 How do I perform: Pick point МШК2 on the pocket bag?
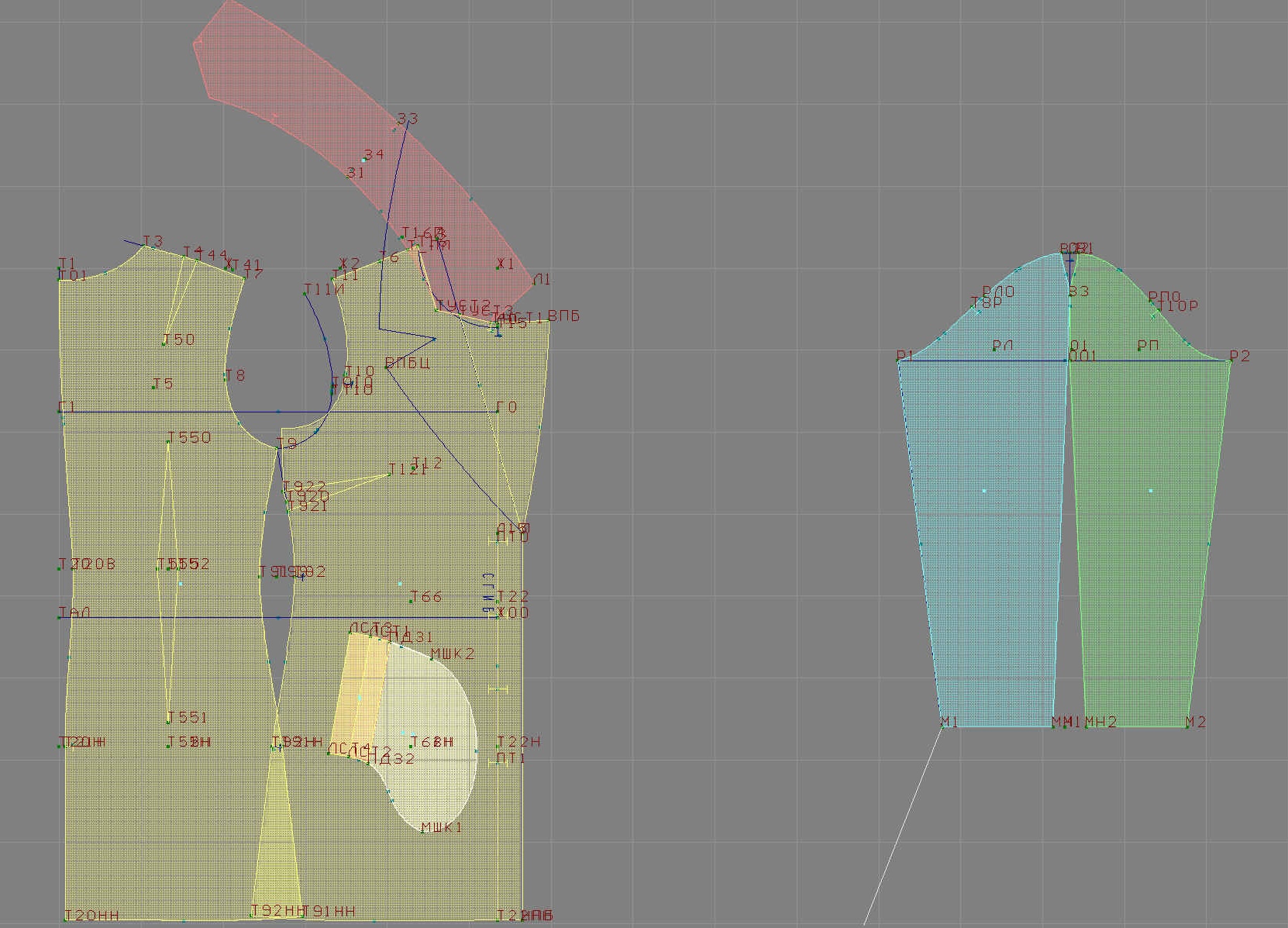[432, 658]
